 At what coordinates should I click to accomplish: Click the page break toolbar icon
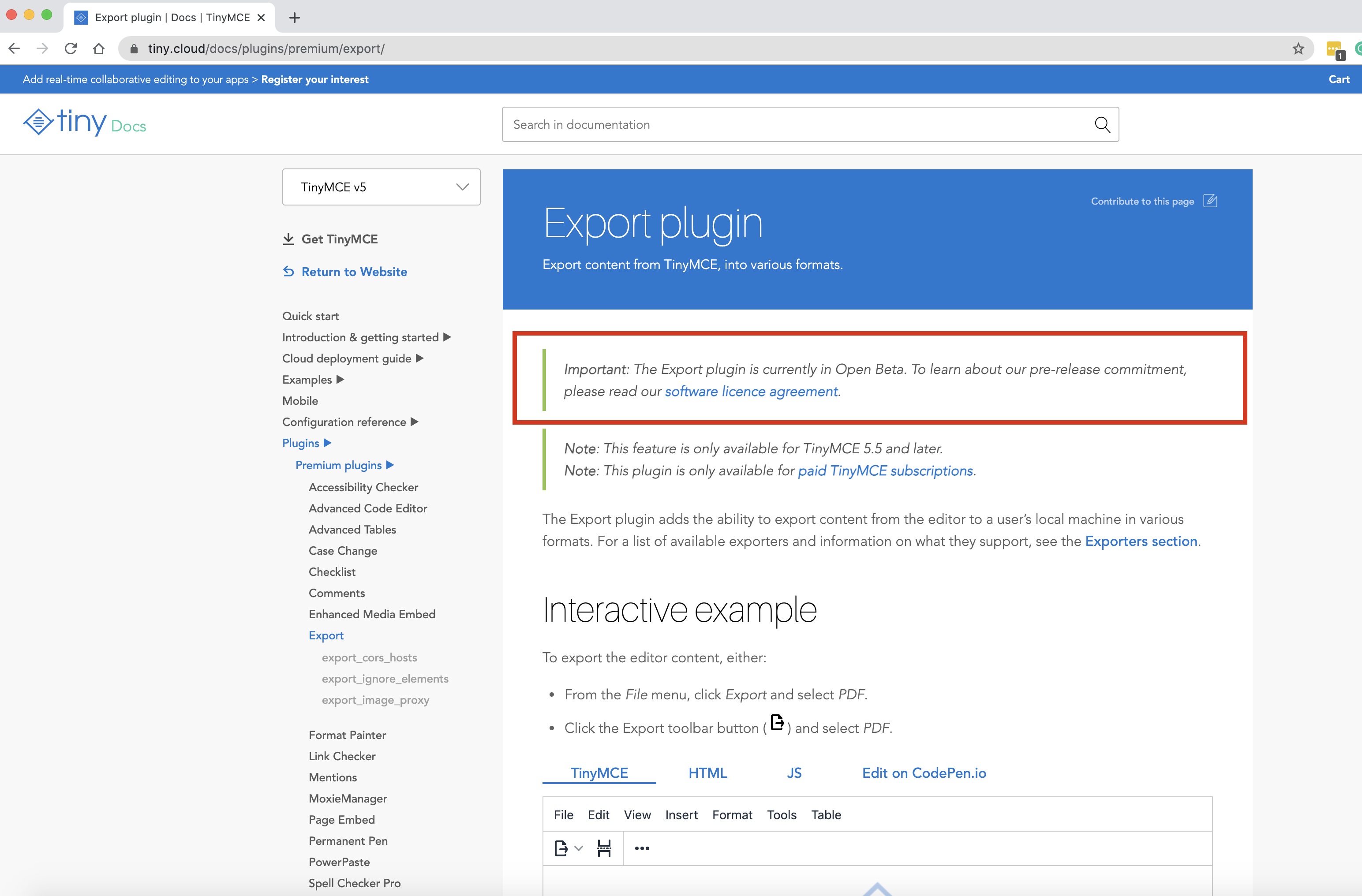[x=604, y=848]
